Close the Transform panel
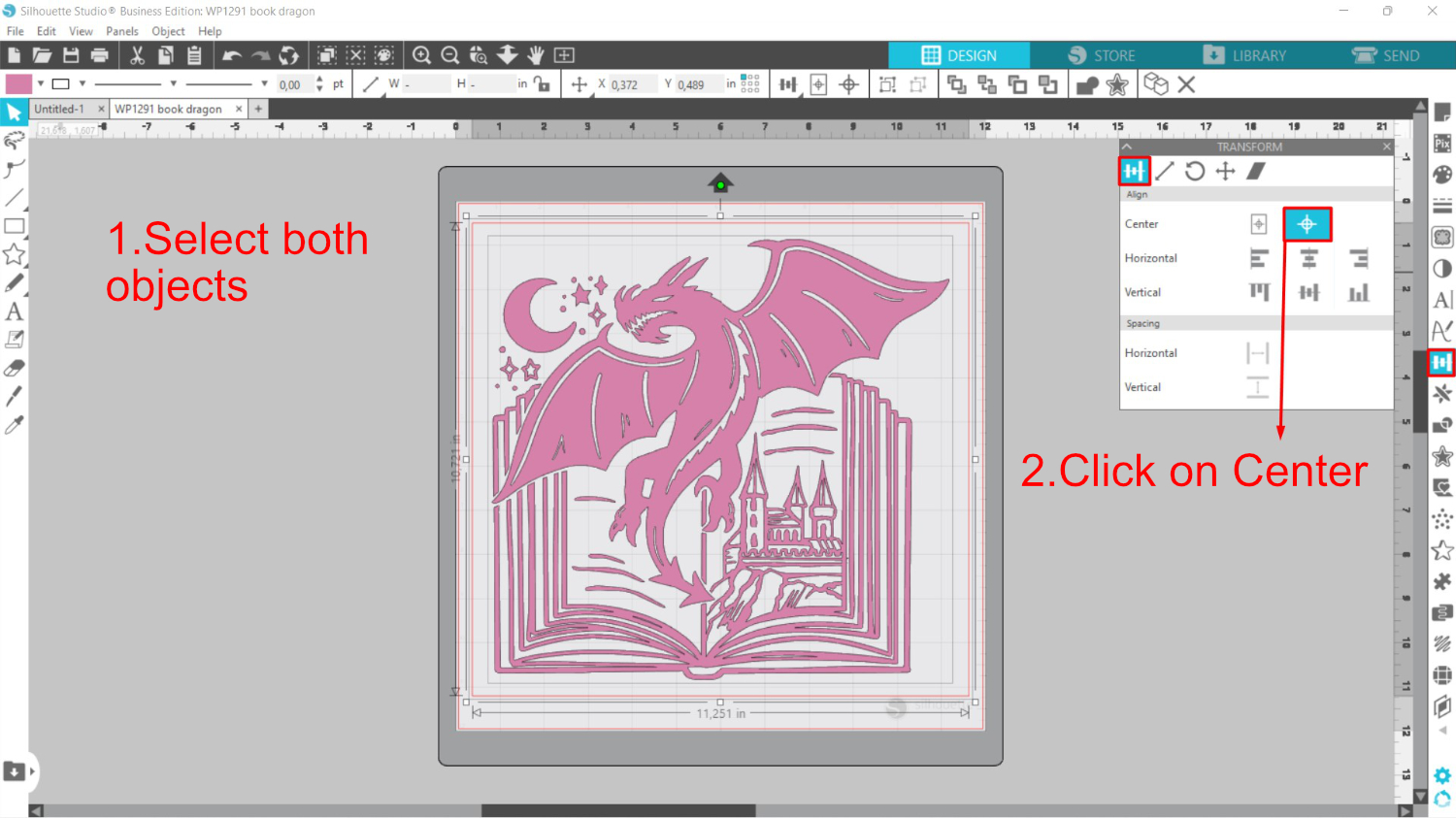Screen dimensions: 1456x818 click(x=1386, y=147)
